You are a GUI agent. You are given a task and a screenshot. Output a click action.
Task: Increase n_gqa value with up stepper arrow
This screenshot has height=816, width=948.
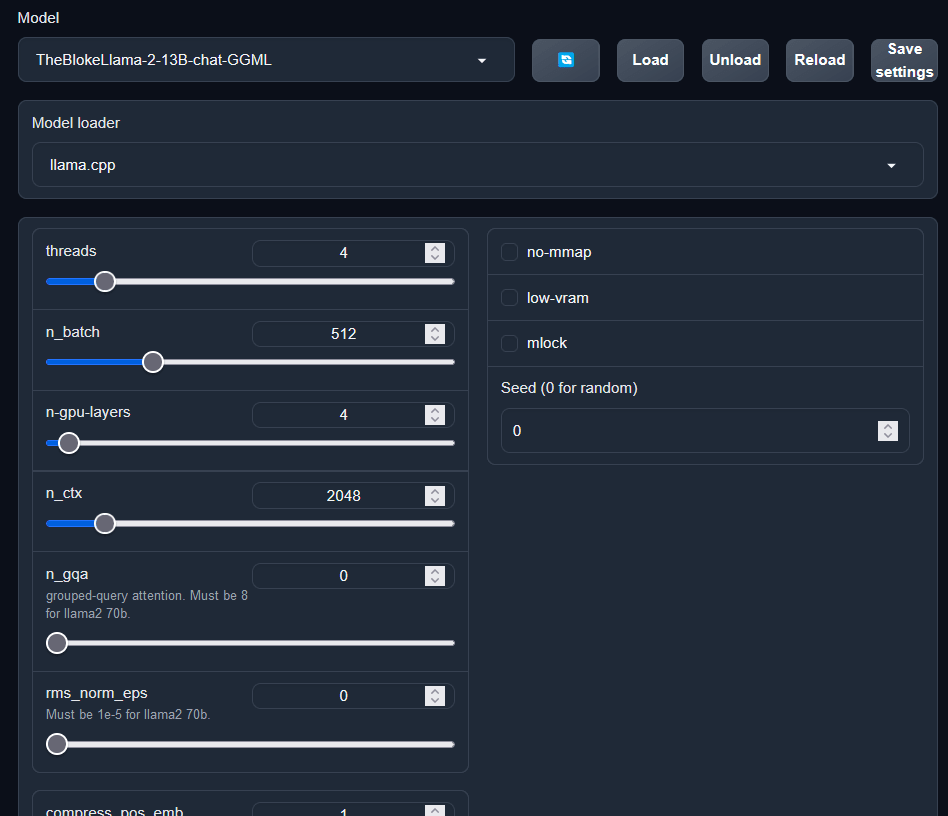(x=434, y=571)
